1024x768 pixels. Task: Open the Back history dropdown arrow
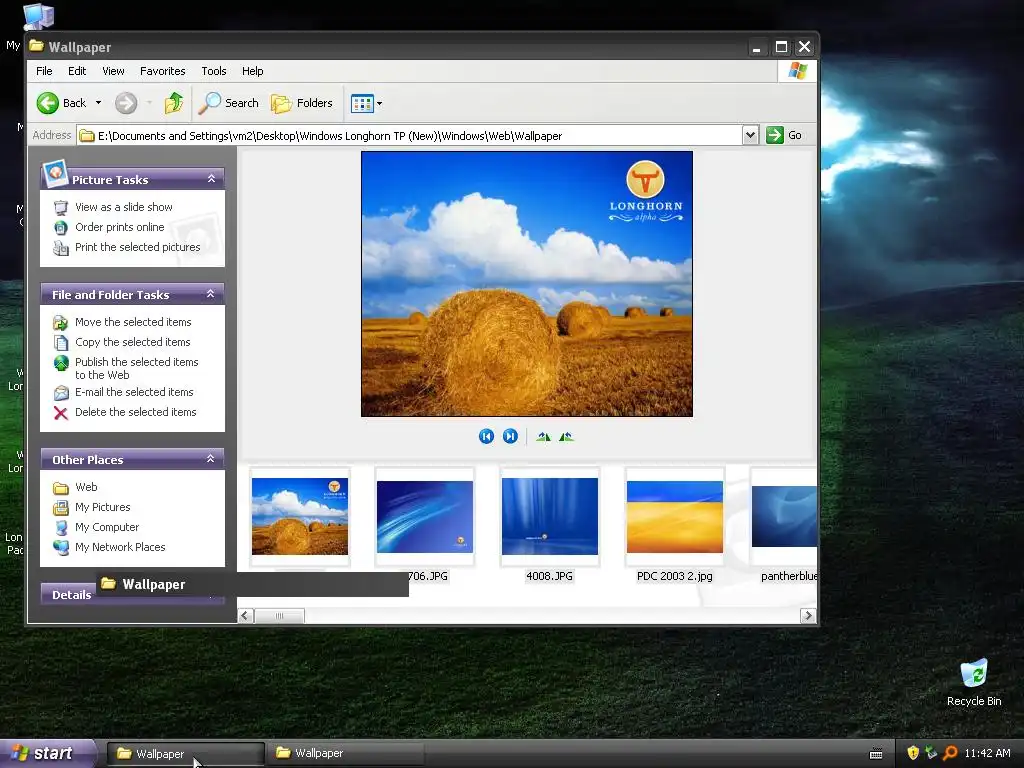(99, 103)
